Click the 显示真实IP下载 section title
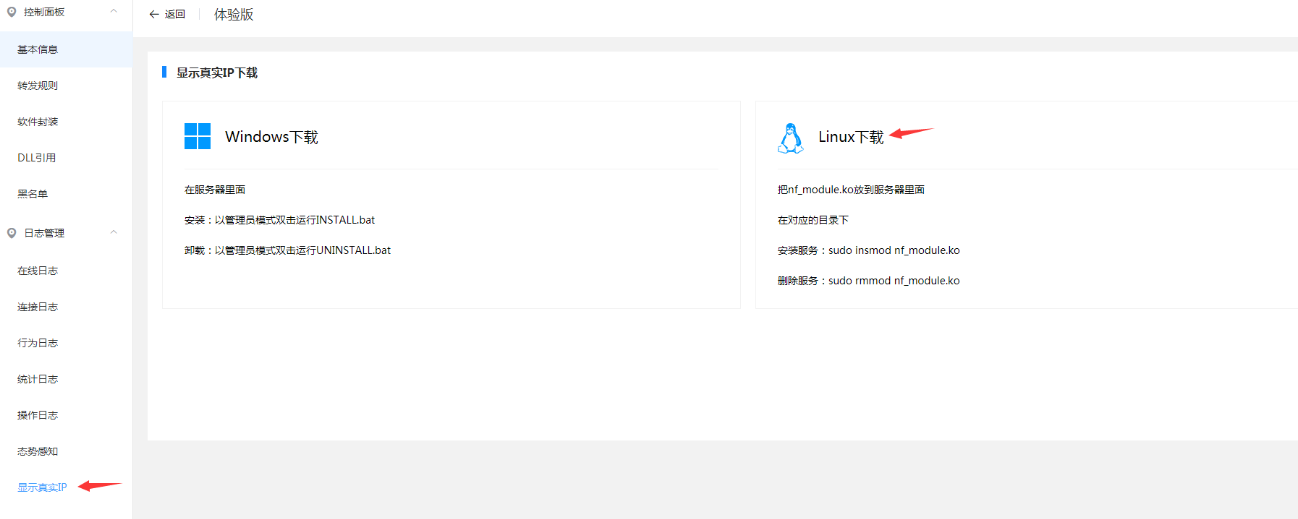The width and height of the screenshot is (1298, 519). tap(217, 73)
